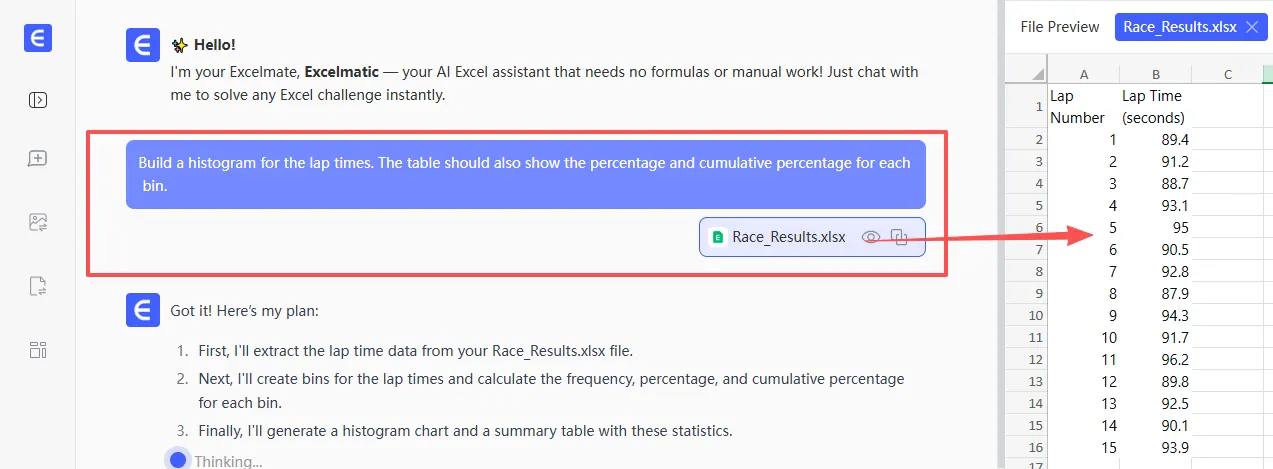Select all cells via the corner triangle
Viewport: 1273px width, 469px height.
point(1025,74)
